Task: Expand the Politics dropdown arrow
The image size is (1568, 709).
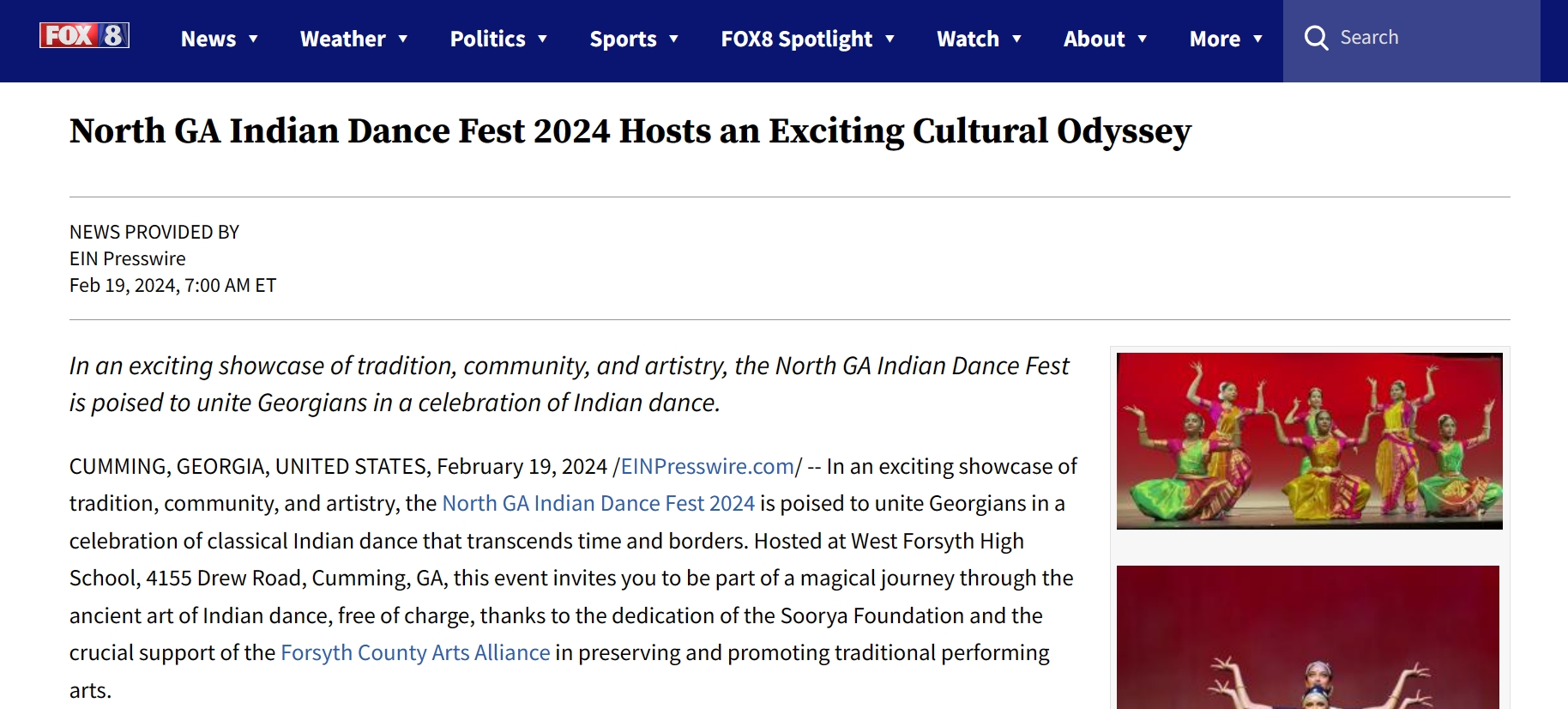Action: tap(542, 39)
